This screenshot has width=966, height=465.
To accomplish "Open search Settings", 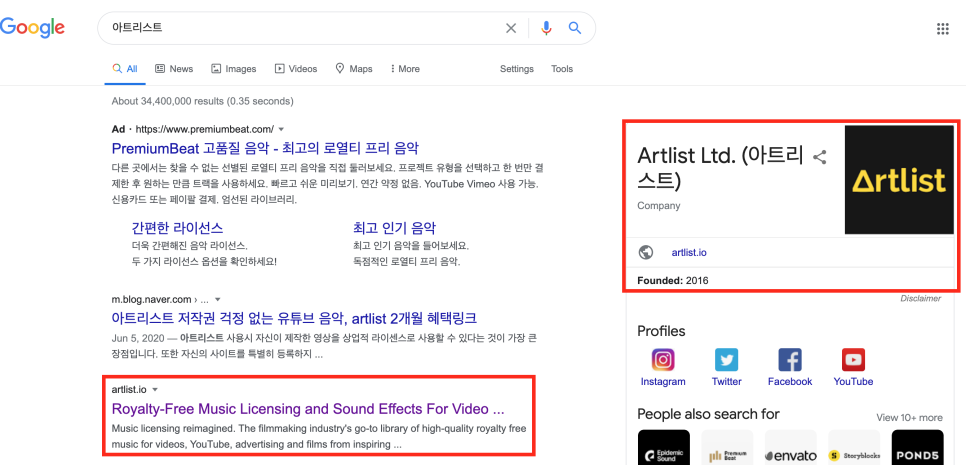I will point(516,69).
